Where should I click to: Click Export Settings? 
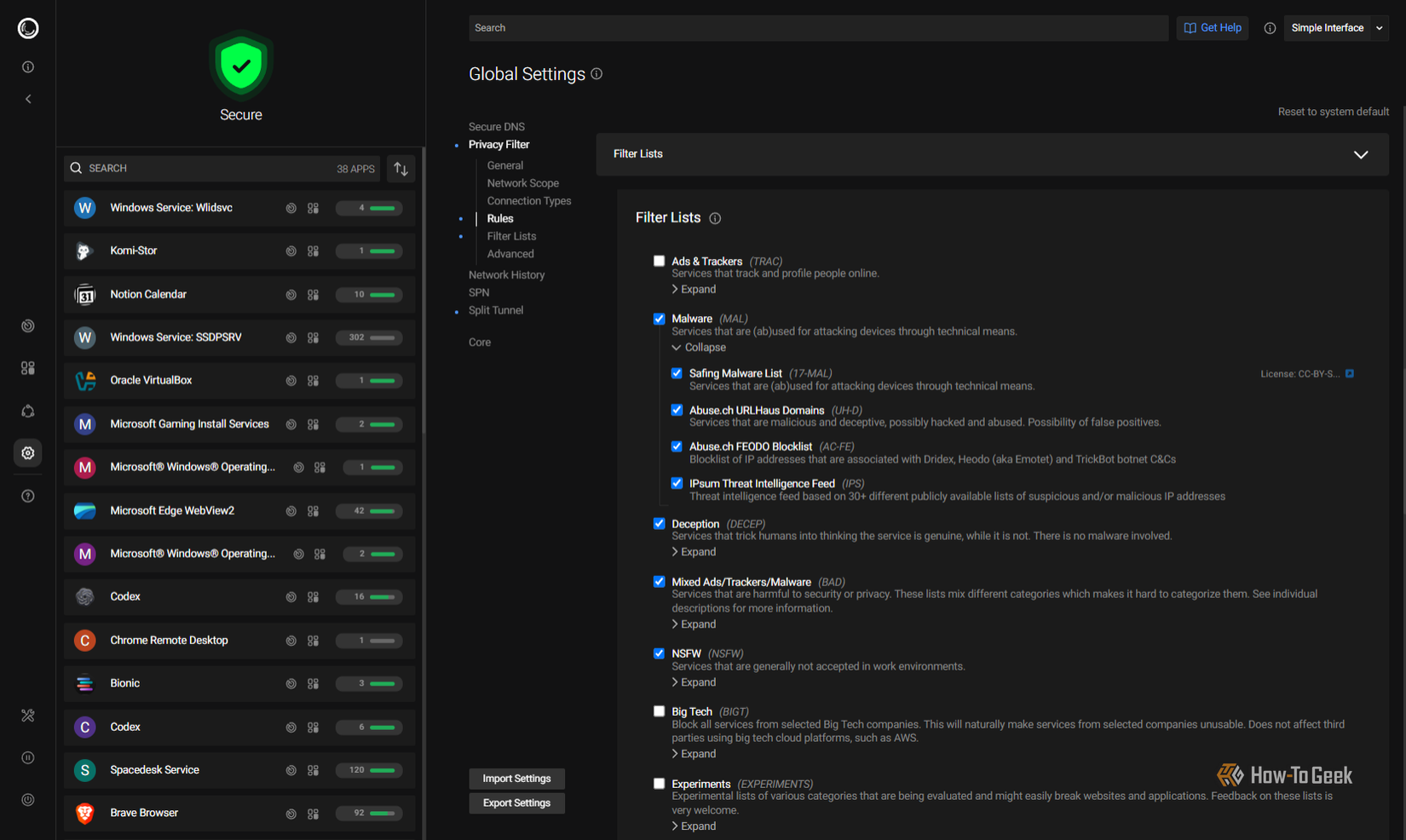(x=516, y=803)
